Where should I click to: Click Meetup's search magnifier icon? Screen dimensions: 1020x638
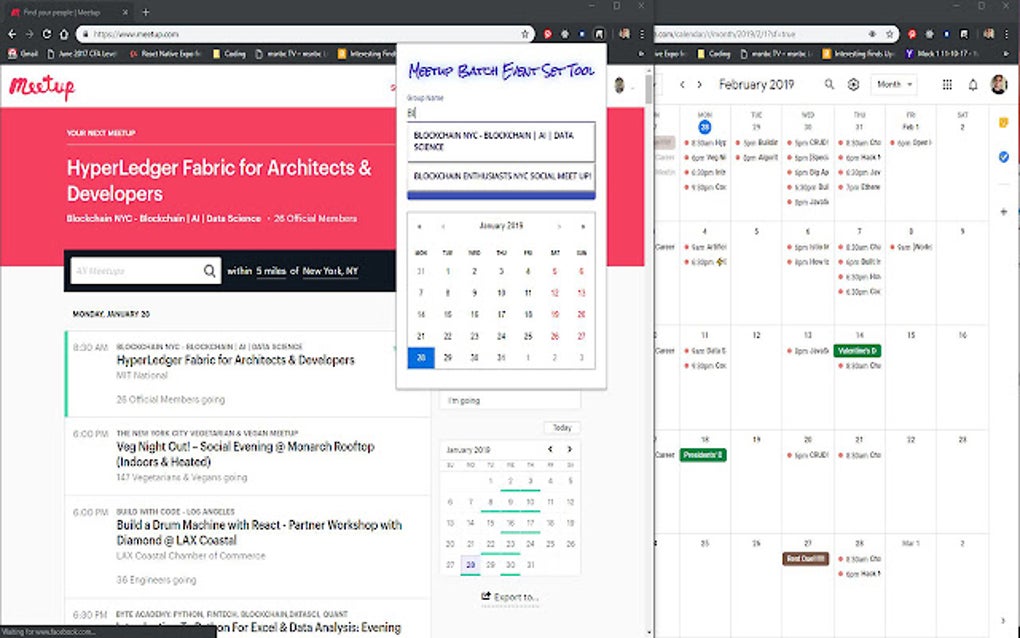(208, 270)
